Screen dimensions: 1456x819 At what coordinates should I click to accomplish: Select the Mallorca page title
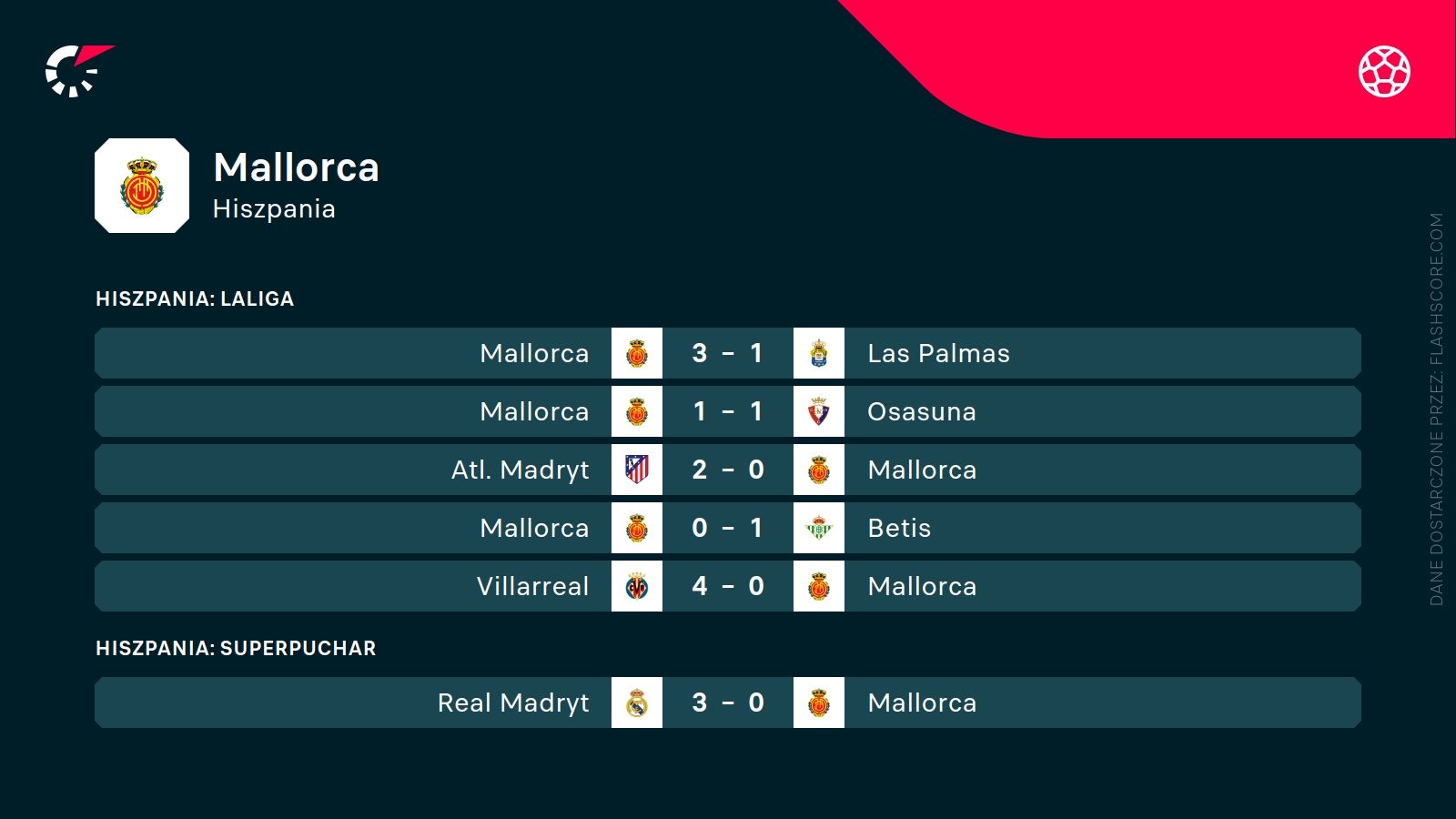coord(296,167)
